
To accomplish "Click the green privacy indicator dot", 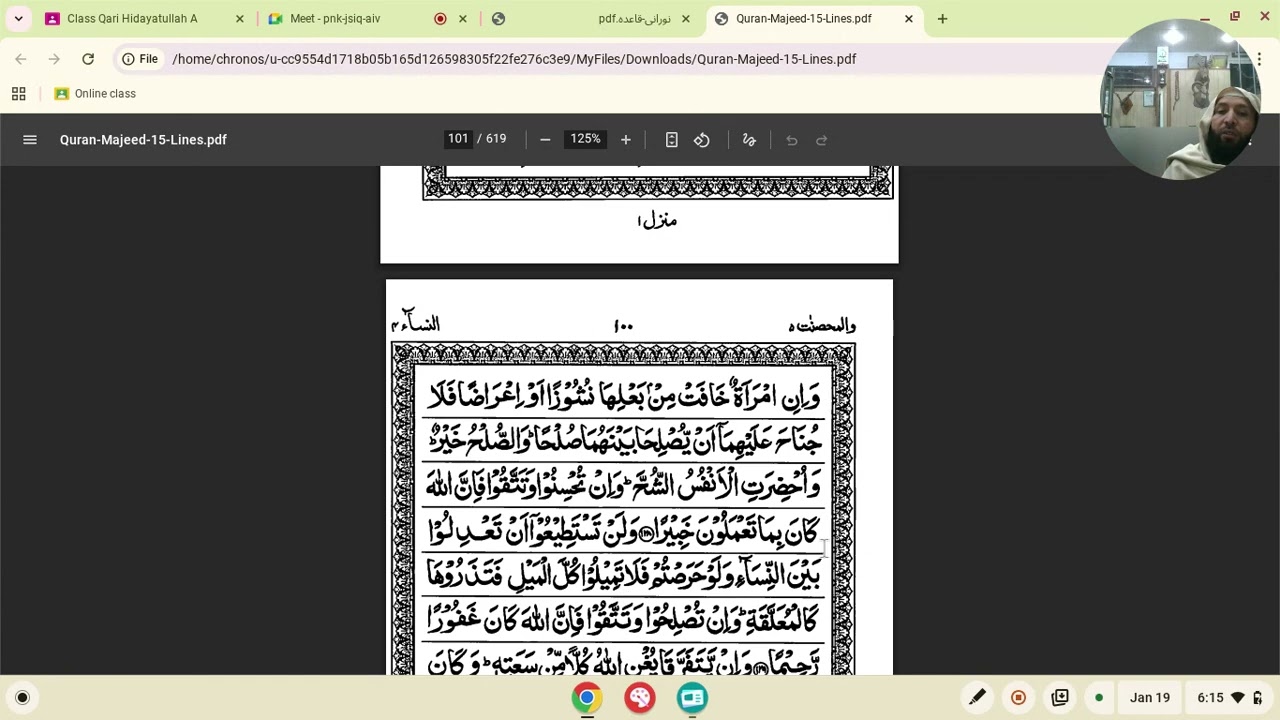I will [x=1099, y=698].
